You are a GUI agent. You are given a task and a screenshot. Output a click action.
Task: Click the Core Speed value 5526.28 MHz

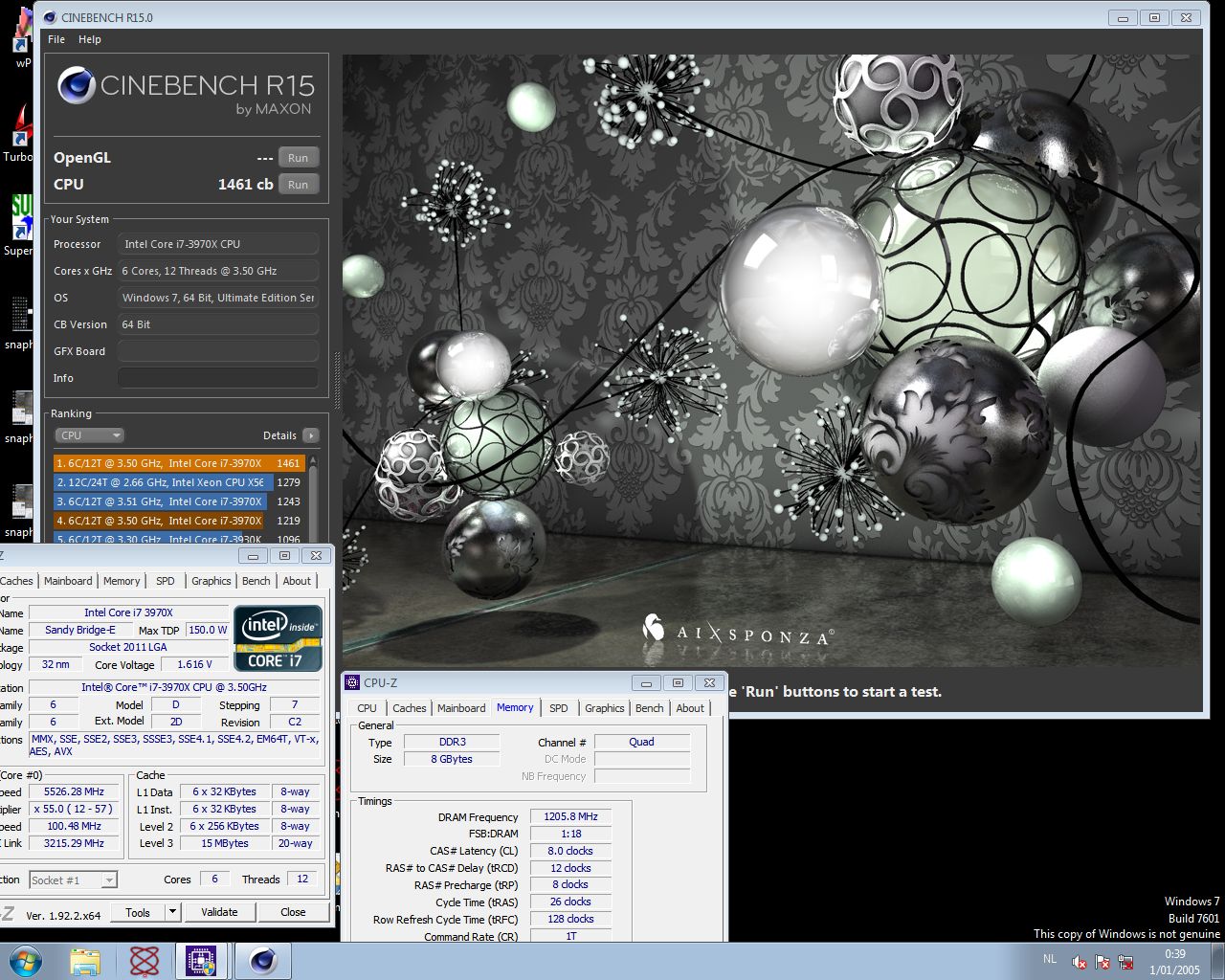[x=75, y=791]
